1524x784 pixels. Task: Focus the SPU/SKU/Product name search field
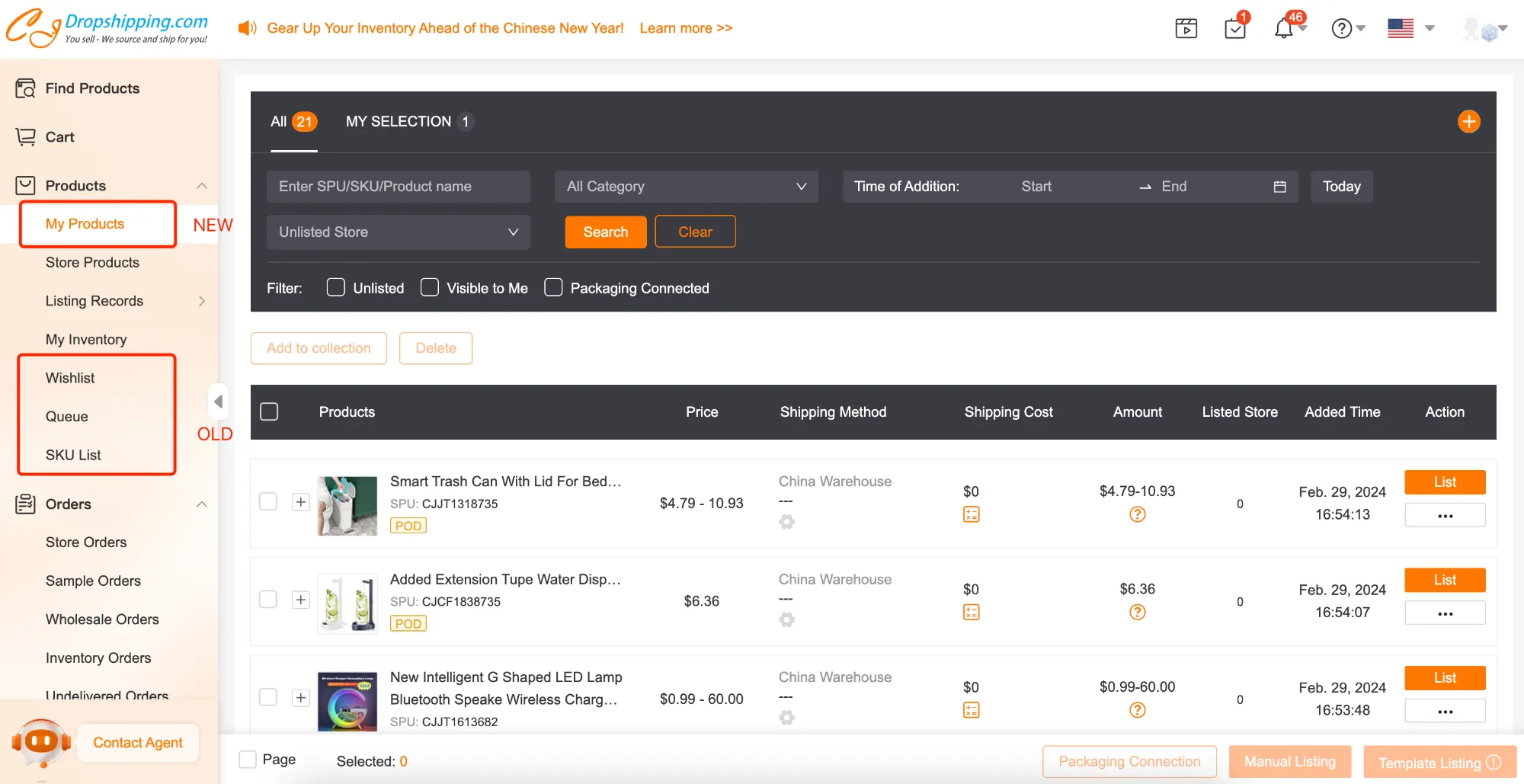(398, 187)
